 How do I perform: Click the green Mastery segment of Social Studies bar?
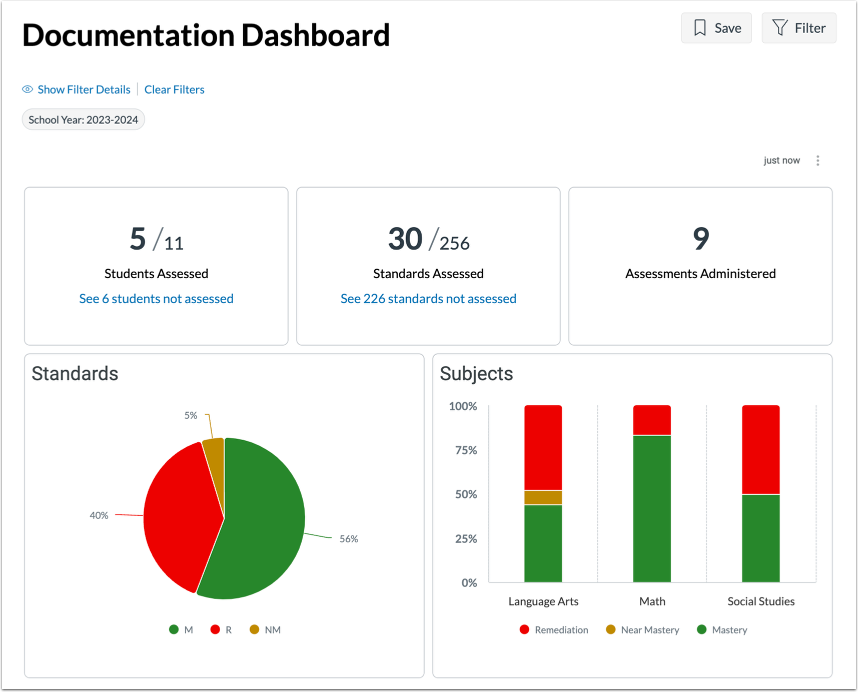pos(761,538)
